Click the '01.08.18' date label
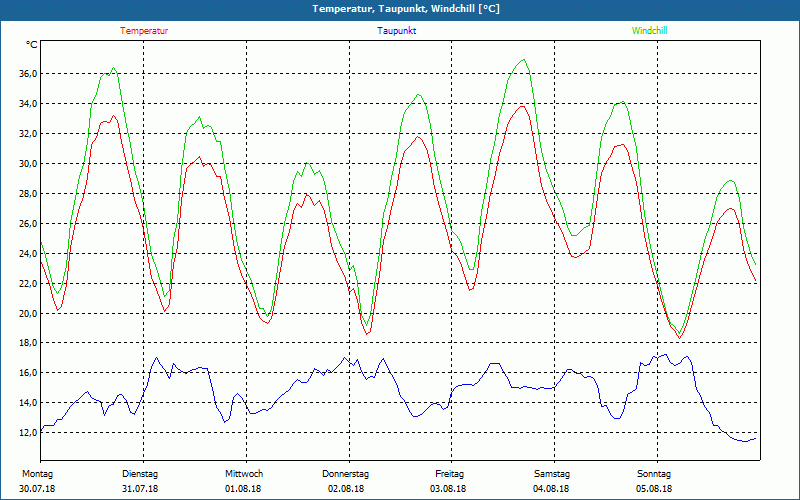800x500 pixels. (243, 489)
